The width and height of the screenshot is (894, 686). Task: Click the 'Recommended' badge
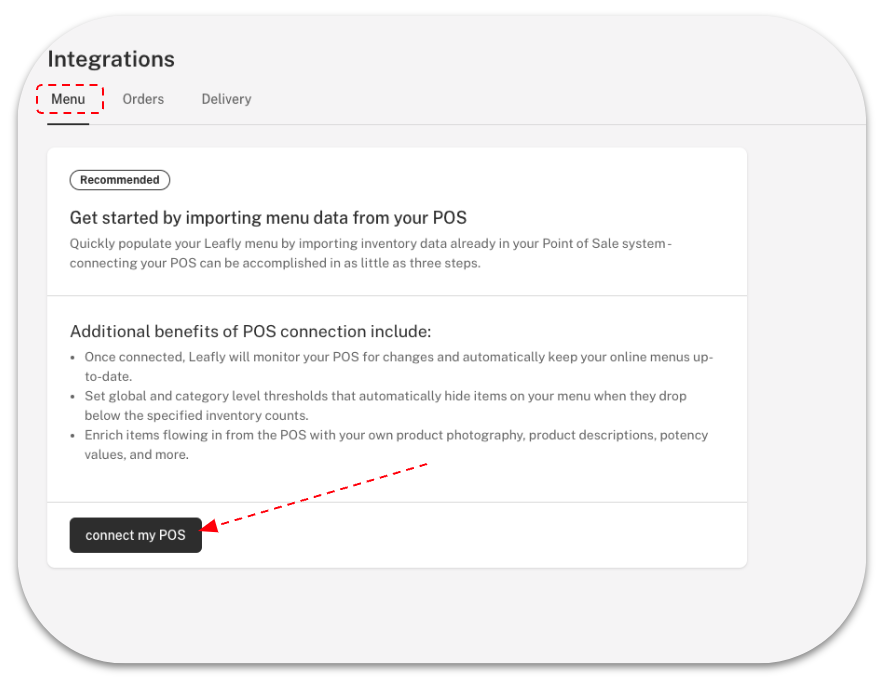119,180
